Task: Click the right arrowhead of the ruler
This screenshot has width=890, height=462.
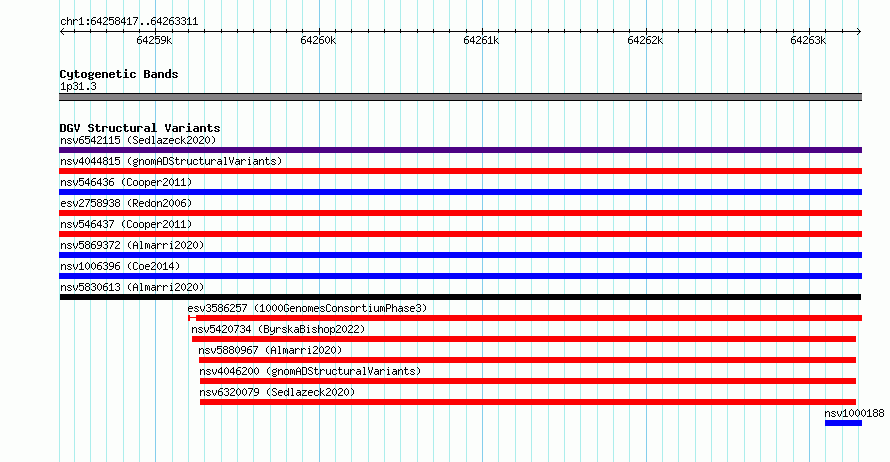Action: click(x=859, y=31)
